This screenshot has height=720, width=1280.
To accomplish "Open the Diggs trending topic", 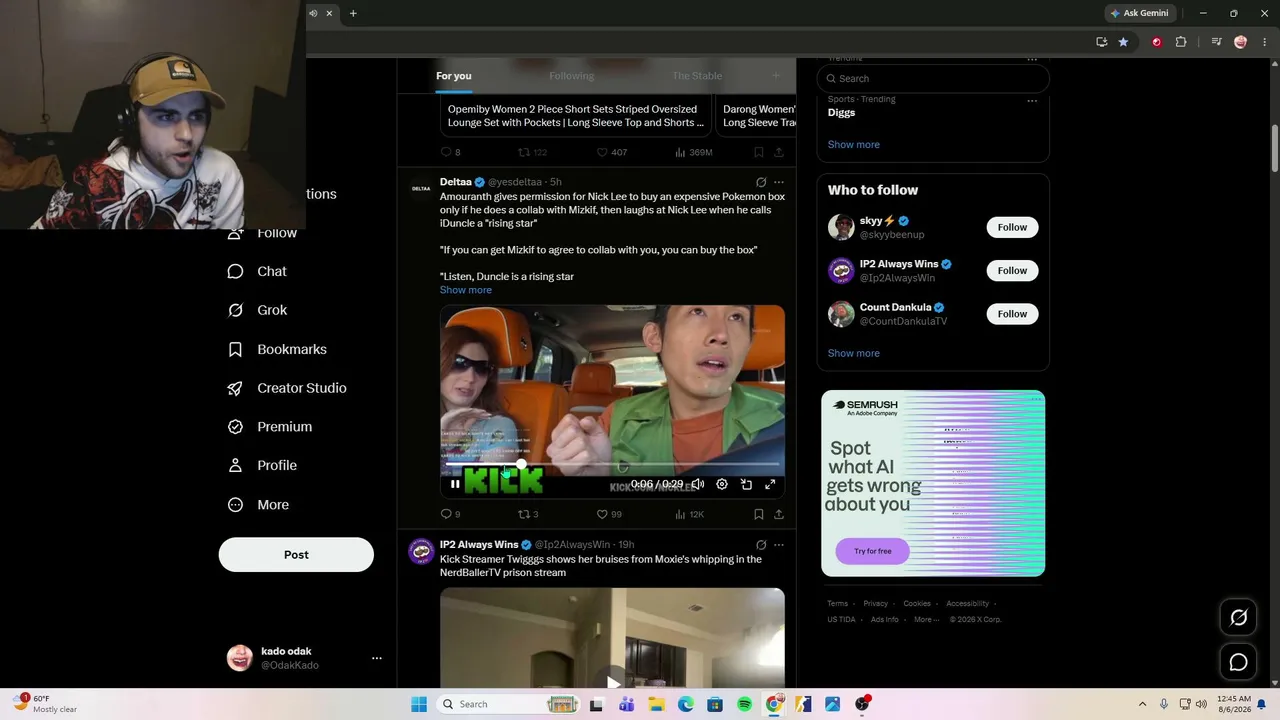I will [x=842, y=112].
